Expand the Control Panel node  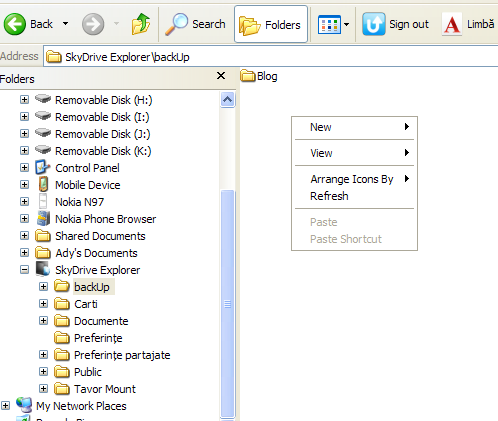tap(24, 167)
